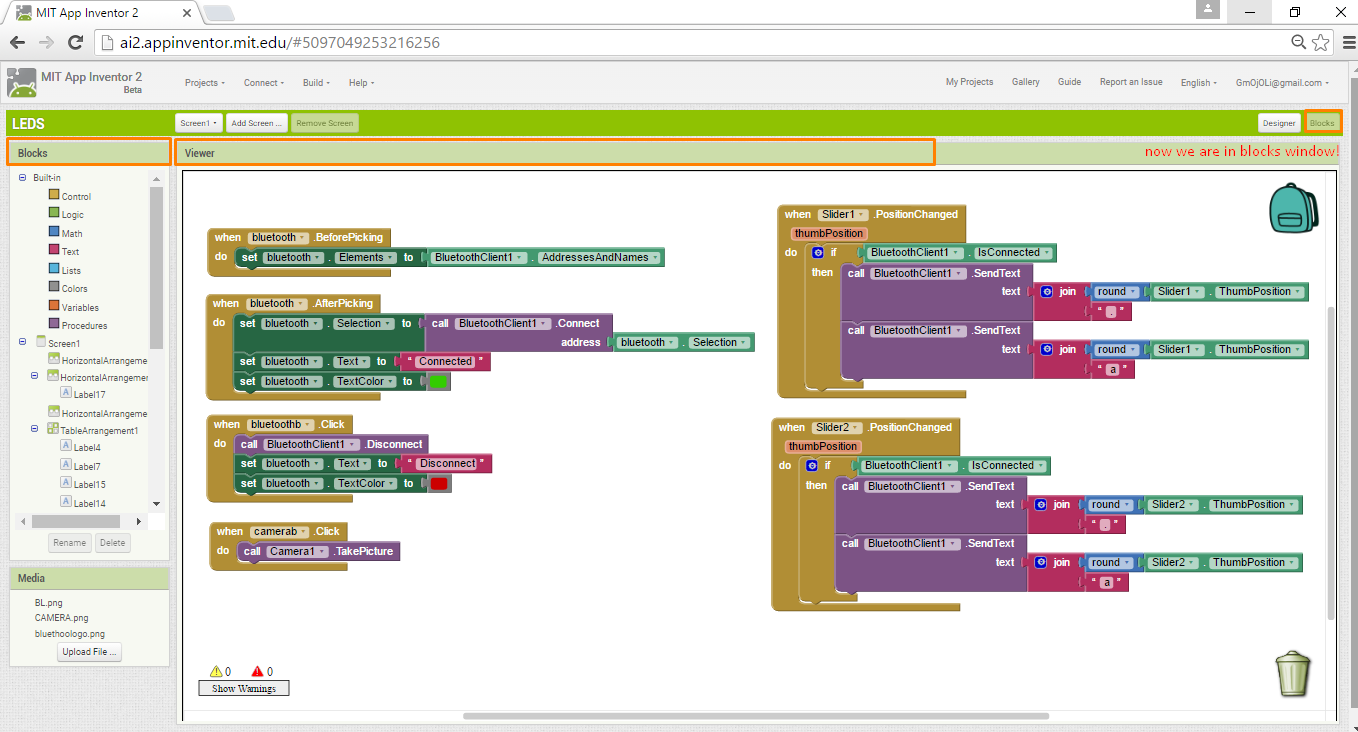Open the account email dropdown
Image resolution: width=1358 pixels, height=732 pixels.
pyautogui.click(x=1282, y=83)
